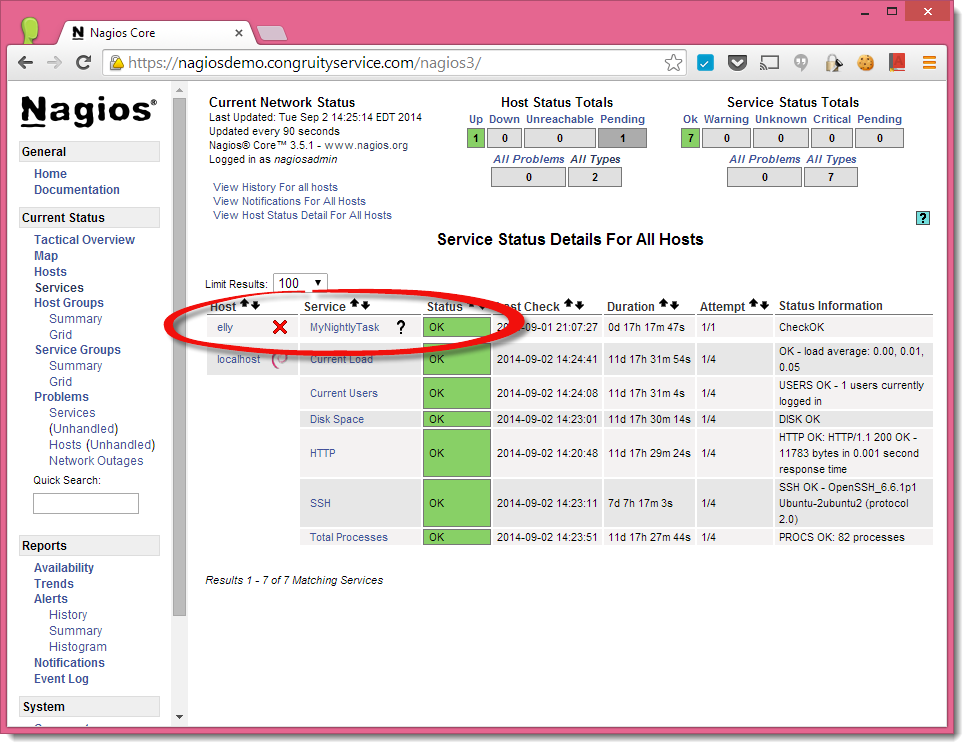Image resolution: width=969 pixels, height=749 pixels.
Task: Click the sidebar scrollbar down arrow
Action: pyautogui.click(x=179, y=717)
